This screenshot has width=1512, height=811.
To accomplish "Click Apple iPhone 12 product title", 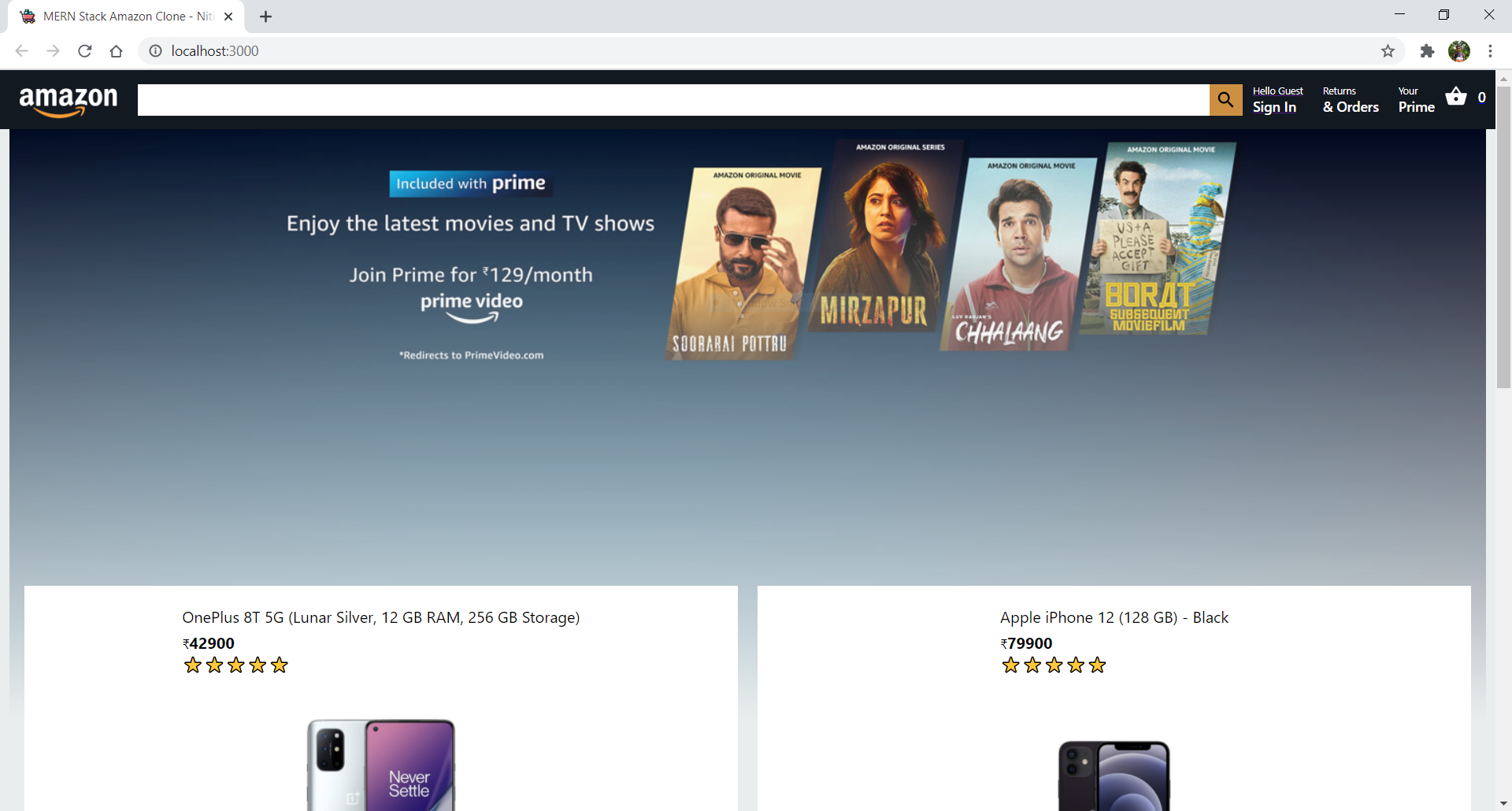I will (1114, 617).
